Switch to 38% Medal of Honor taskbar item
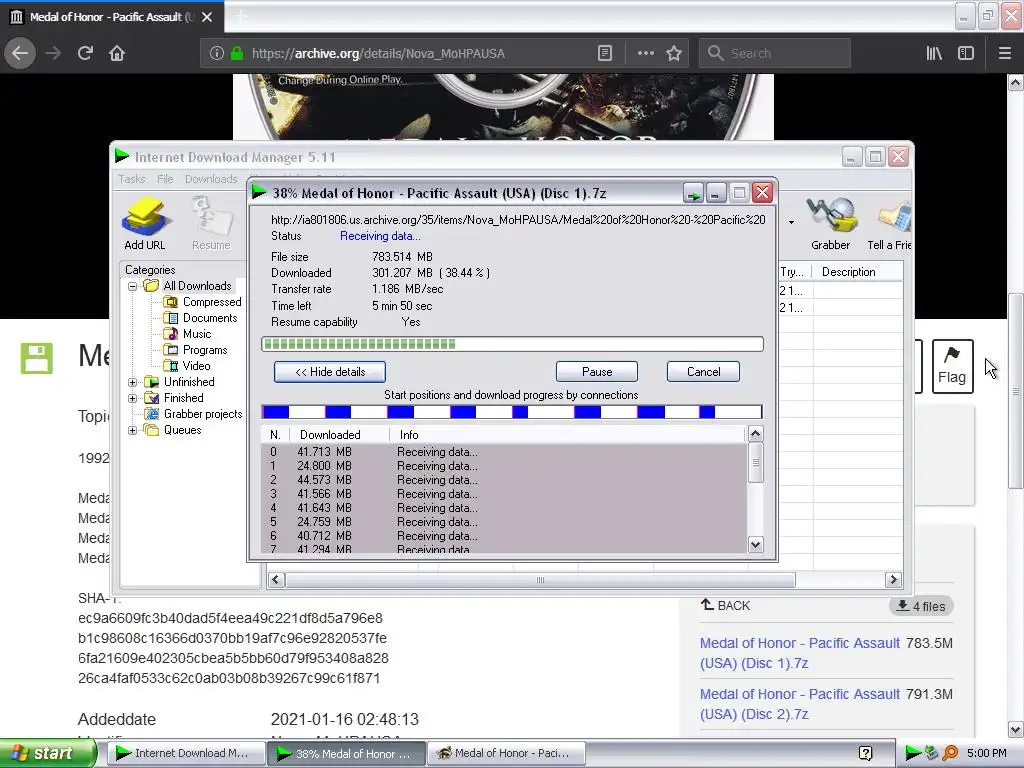 click(x=346, y=753)
